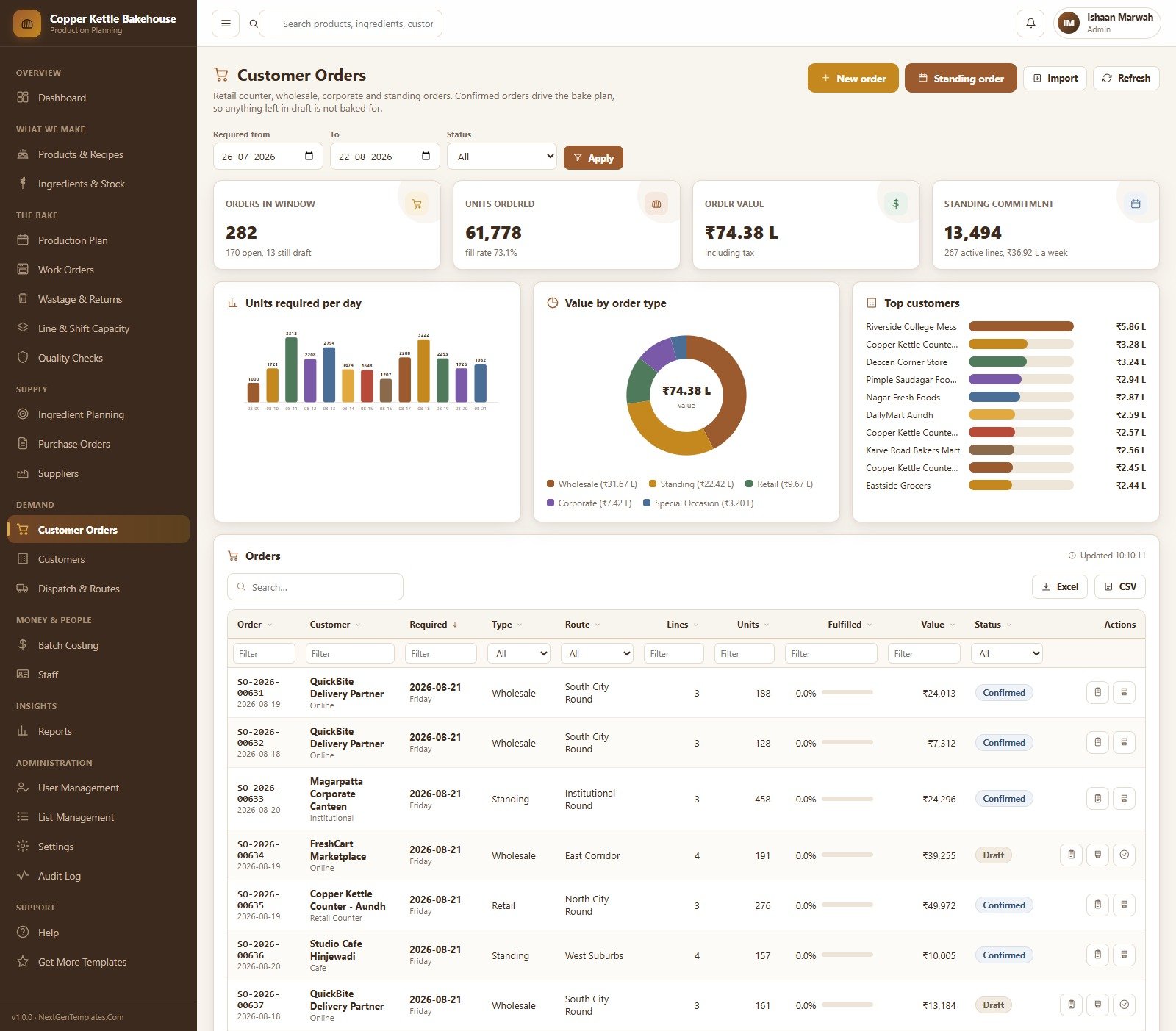Sort table by Fulfilled column header
Image resolution: width=1176 pixels, height=1031 pixels.
click(x=850, y=625)
